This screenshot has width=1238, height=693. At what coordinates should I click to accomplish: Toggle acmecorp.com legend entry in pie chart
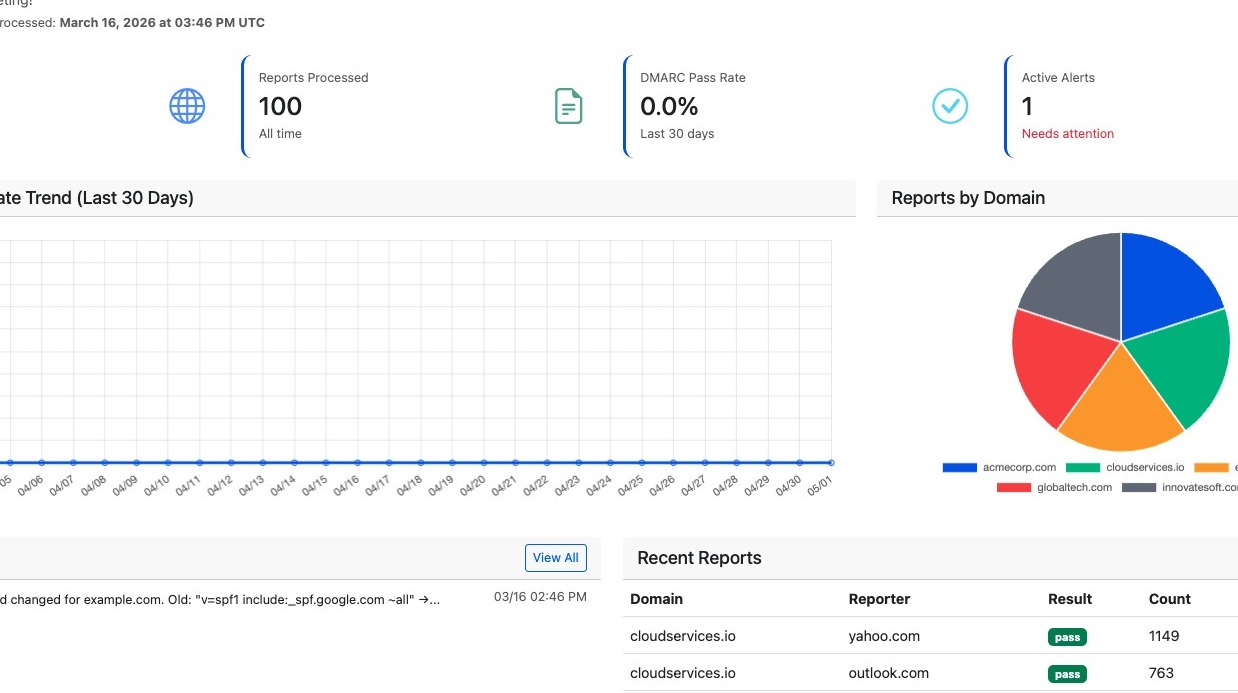point(999,467)
